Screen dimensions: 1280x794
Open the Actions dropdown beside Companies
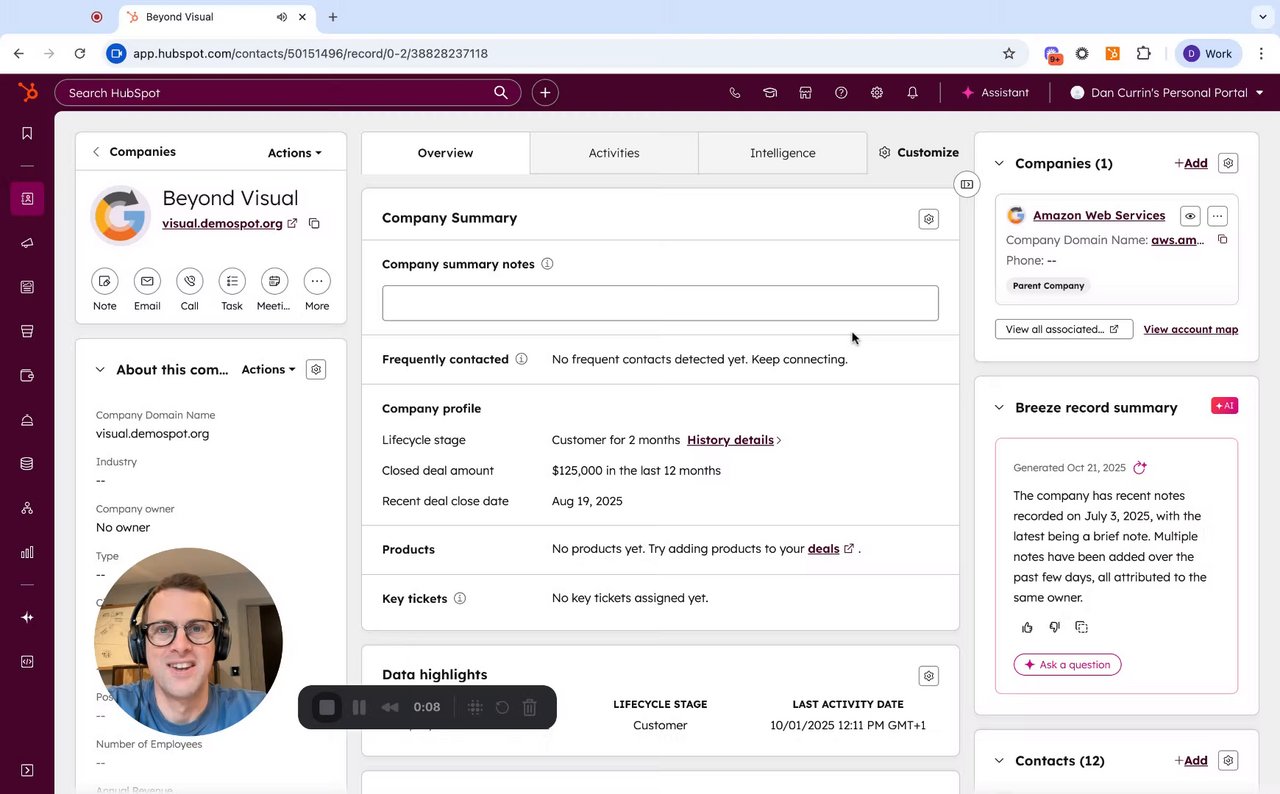[x=295, y=153]
